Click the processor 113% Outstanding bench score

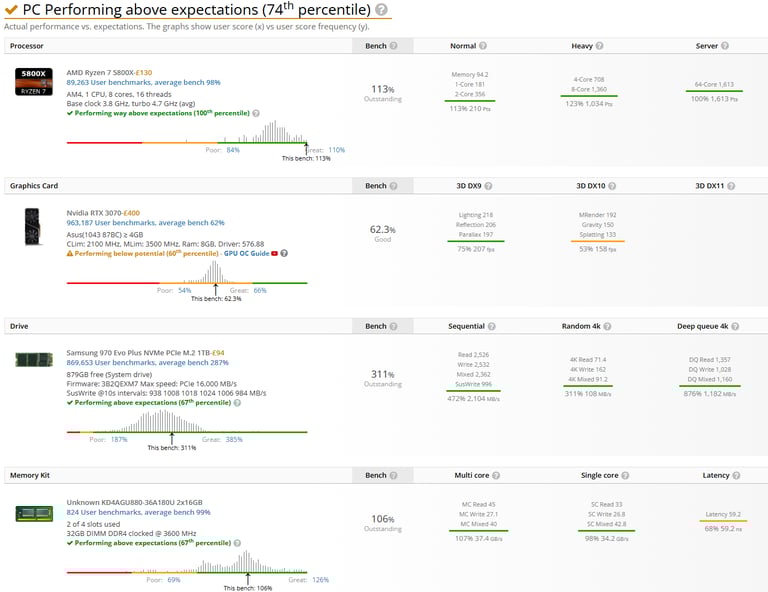(383, 93)
